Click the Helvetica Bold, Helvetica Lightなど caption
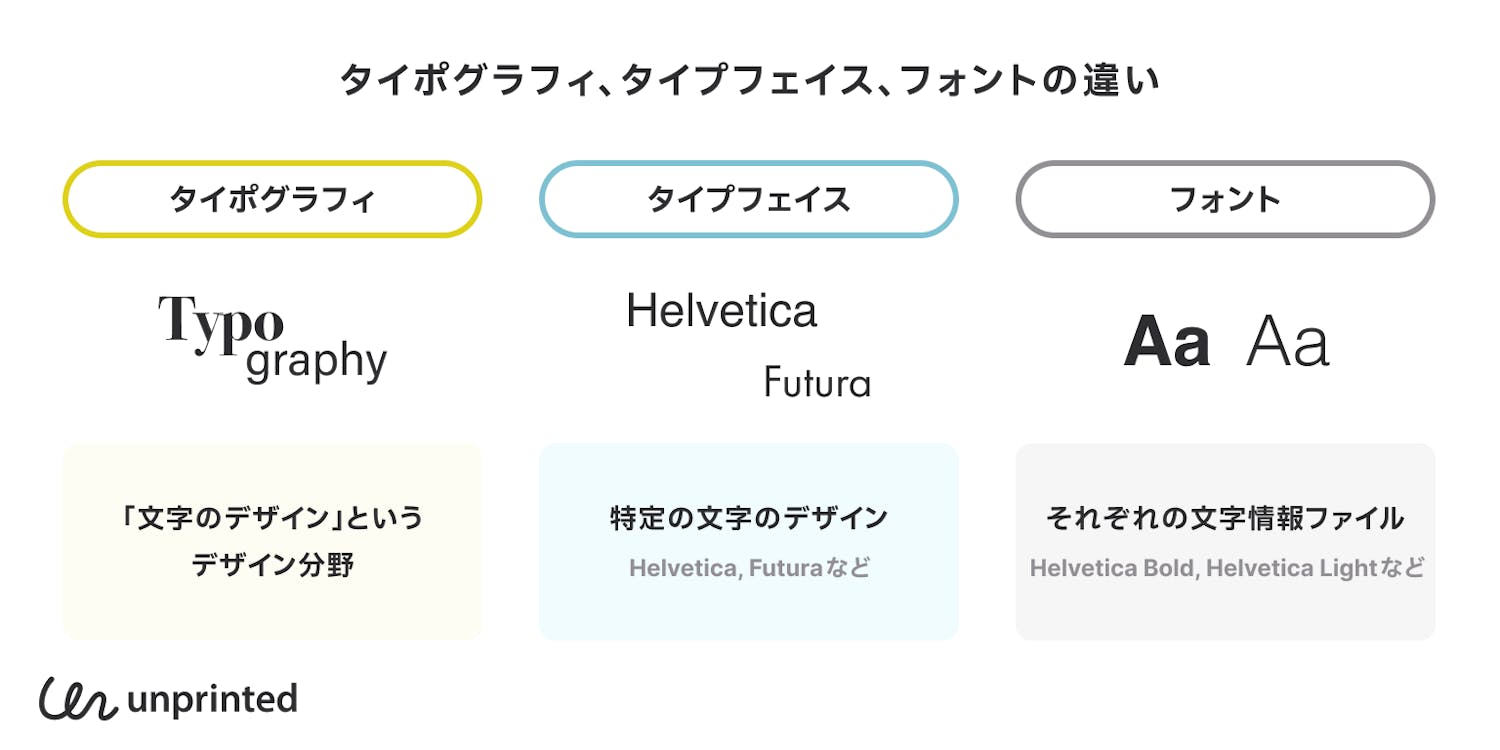The image size is (1500, 750). point(1225,569)
